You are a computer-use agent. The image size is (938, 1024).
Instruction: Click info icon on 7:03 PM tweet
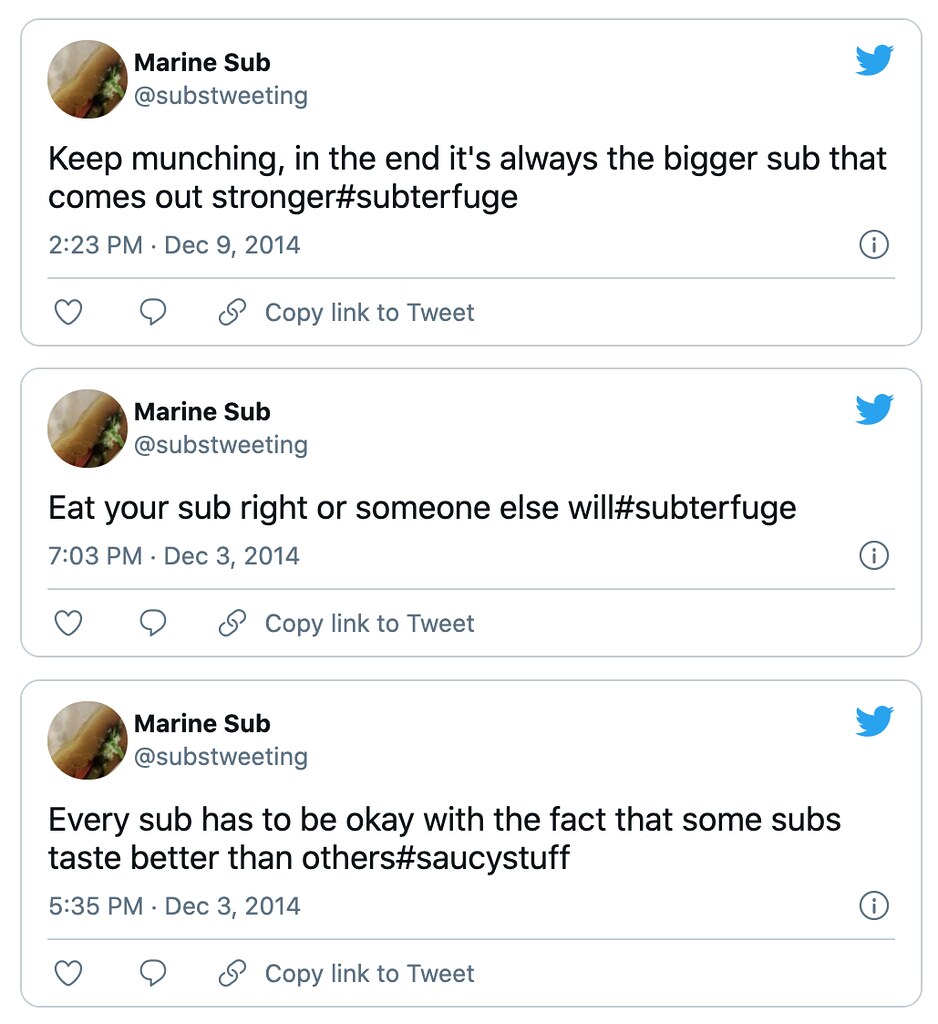tap(874, 556)
